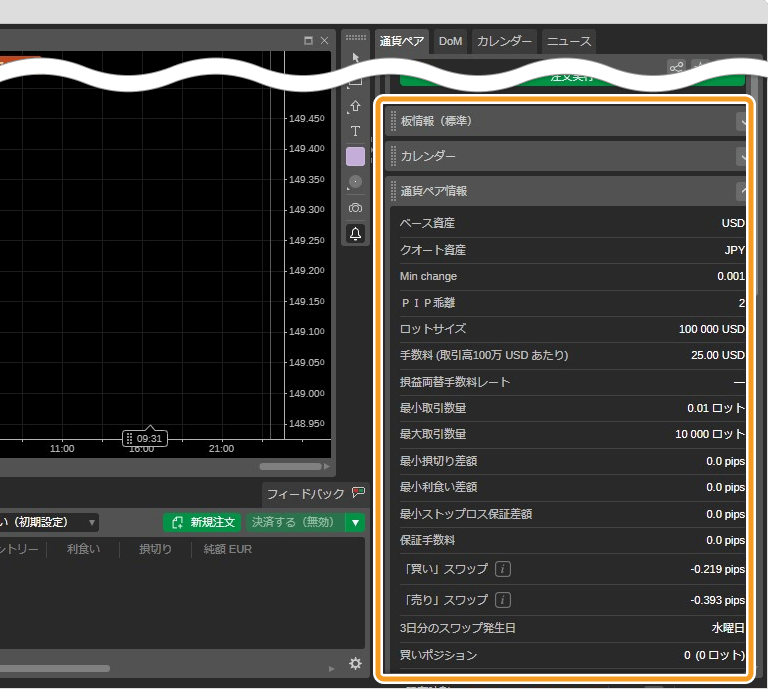This screenshot has width=768, height=689.
Task: Click the 通貨ペア情報 section drag handle
Action: (393, 191)
